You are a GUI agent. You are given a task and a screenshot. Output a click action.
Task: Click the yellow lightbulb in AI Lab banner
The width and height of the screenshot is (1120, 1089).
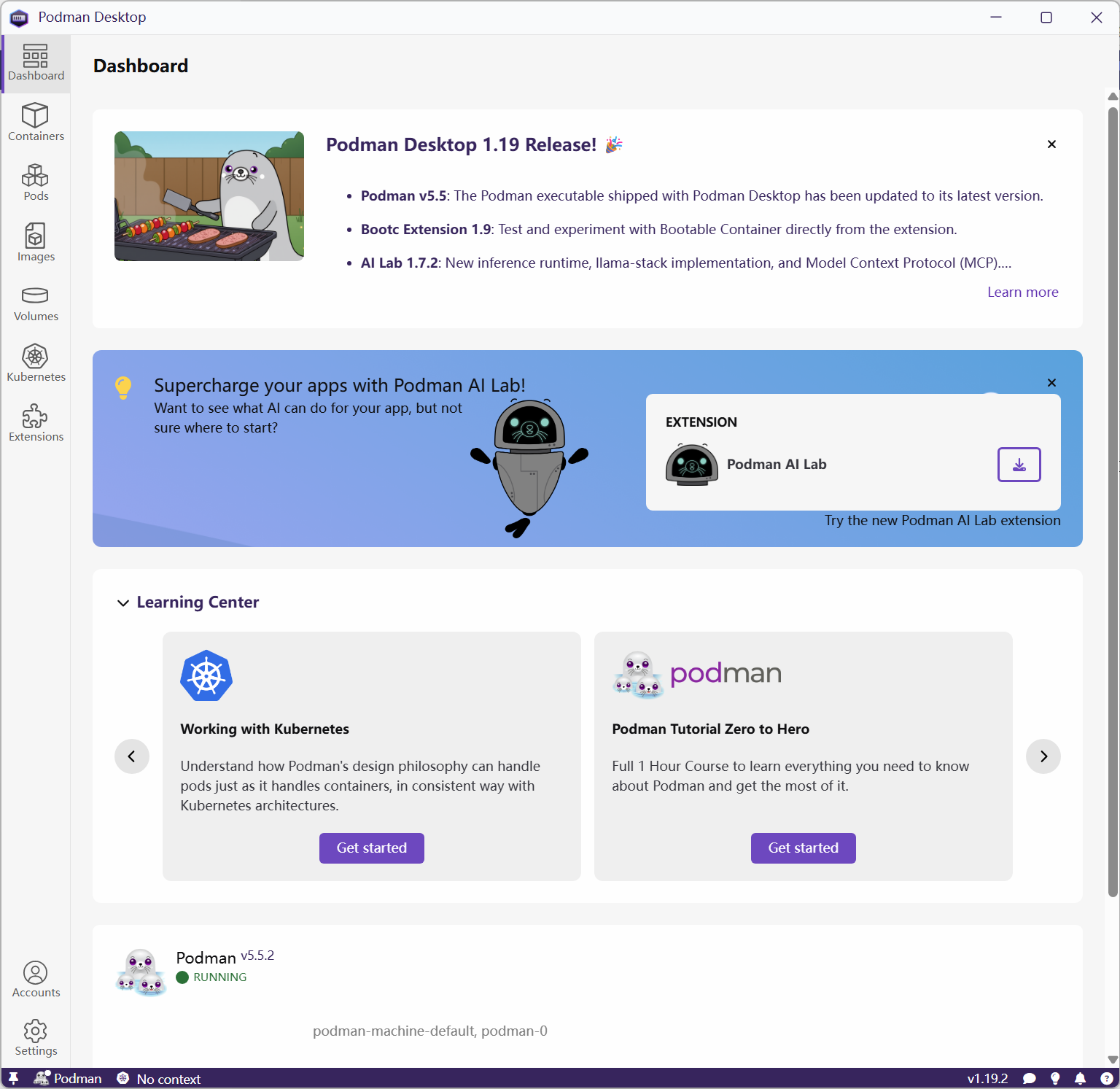tap(123, 387)
